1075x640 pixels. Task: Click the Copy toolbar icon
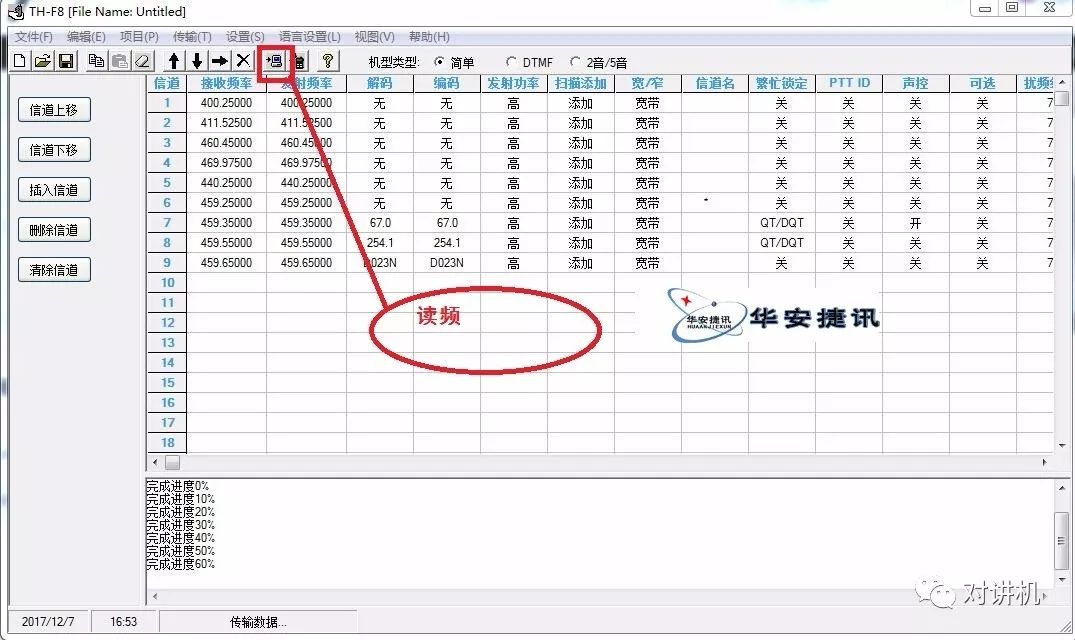click(96, 60)
